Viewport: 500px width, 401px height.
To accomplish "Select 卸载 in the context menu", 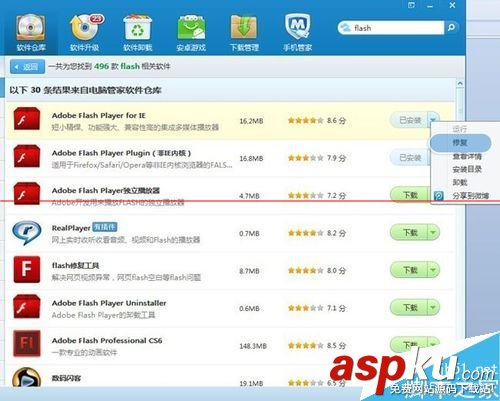I will [x=460, y=182].
